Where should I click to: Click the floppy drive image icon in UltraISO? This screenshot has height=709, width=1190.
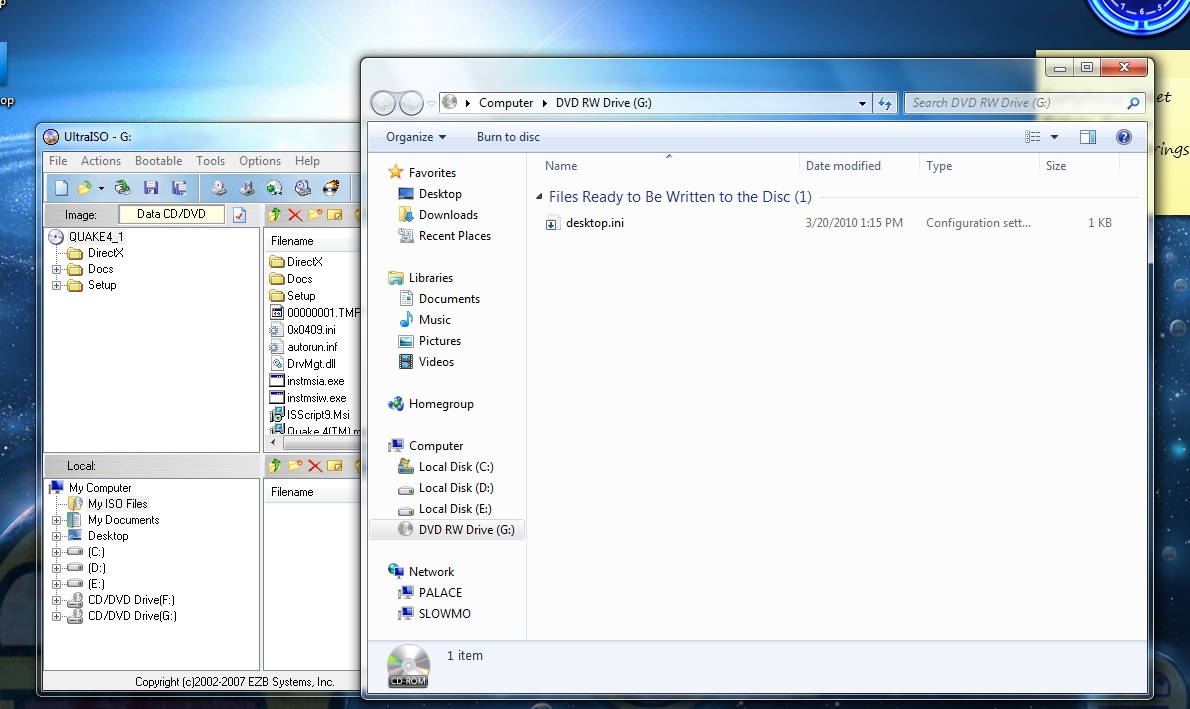(247, 187)
